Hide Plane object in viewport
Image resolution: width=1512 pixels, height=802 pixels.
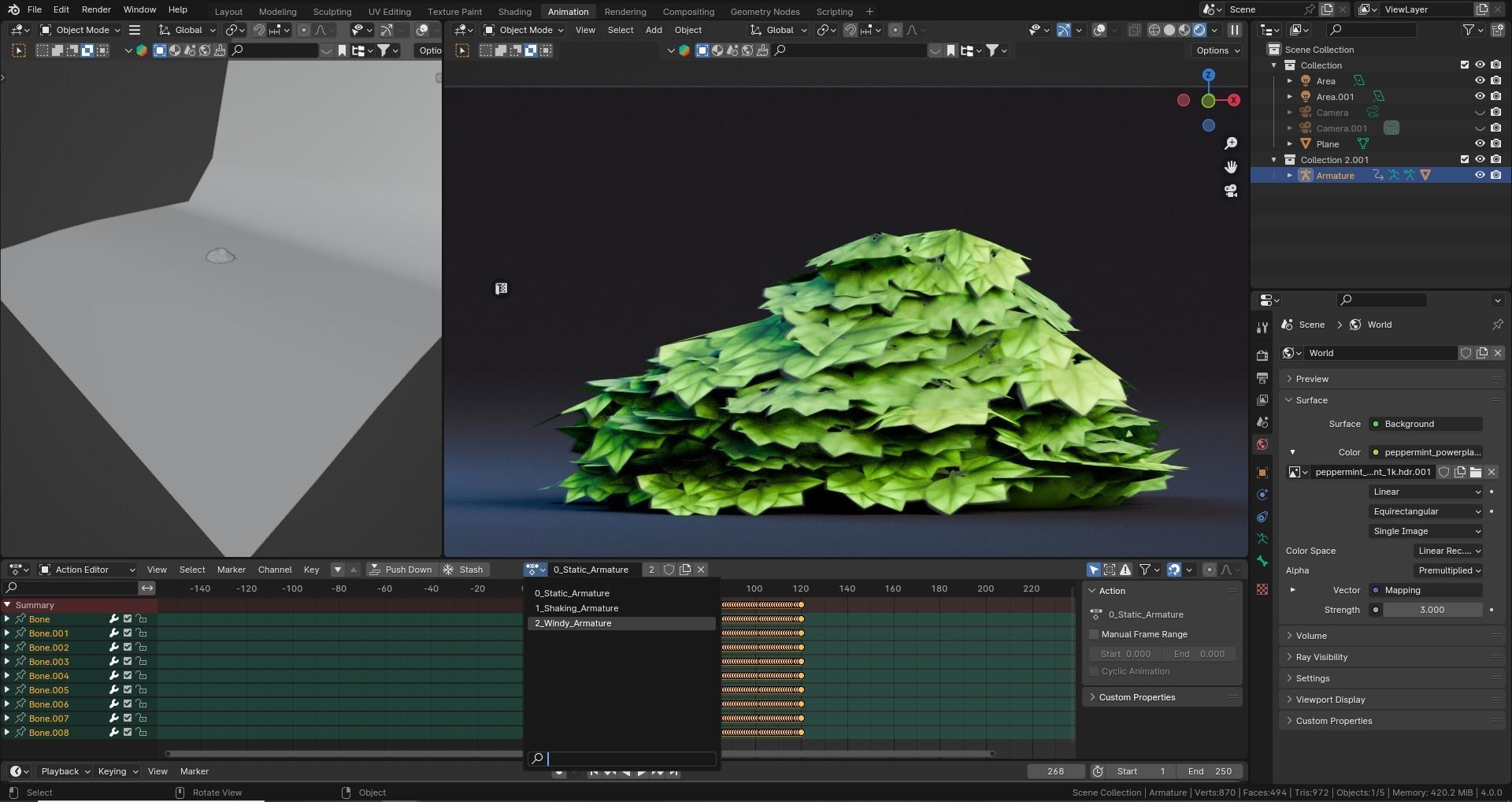(x=1480, y=143)
